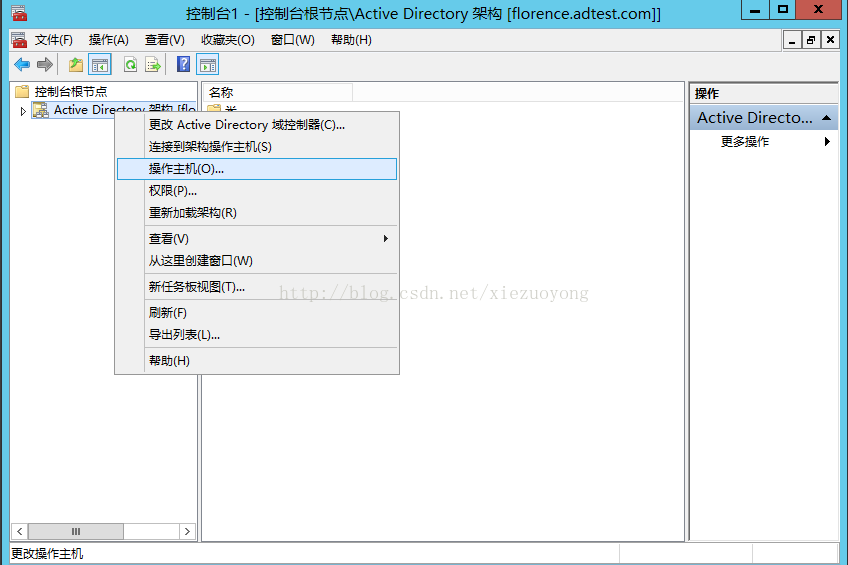Select 重新加载架构(R) context menu entry
Image resolution: width=848 pixels, height=565 pixels.
[x=257, y=213]
